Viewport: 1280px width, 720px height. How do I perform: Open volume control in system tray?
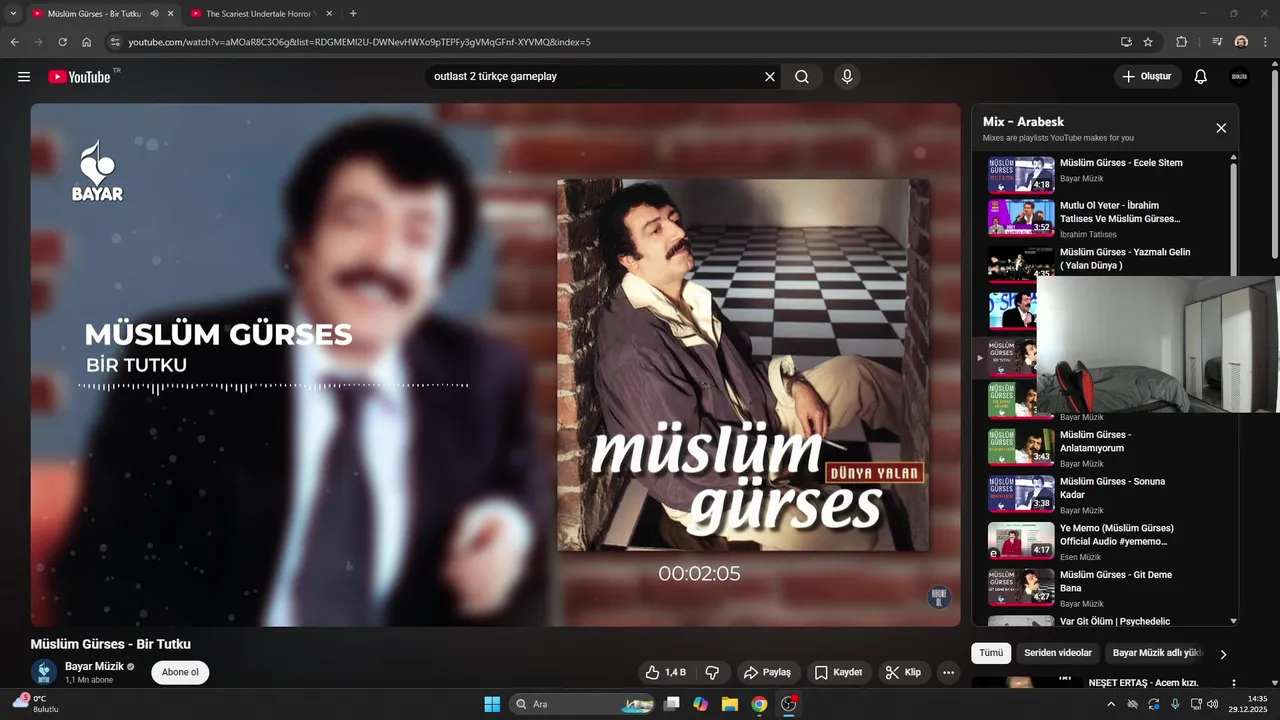coord(1213,704)
